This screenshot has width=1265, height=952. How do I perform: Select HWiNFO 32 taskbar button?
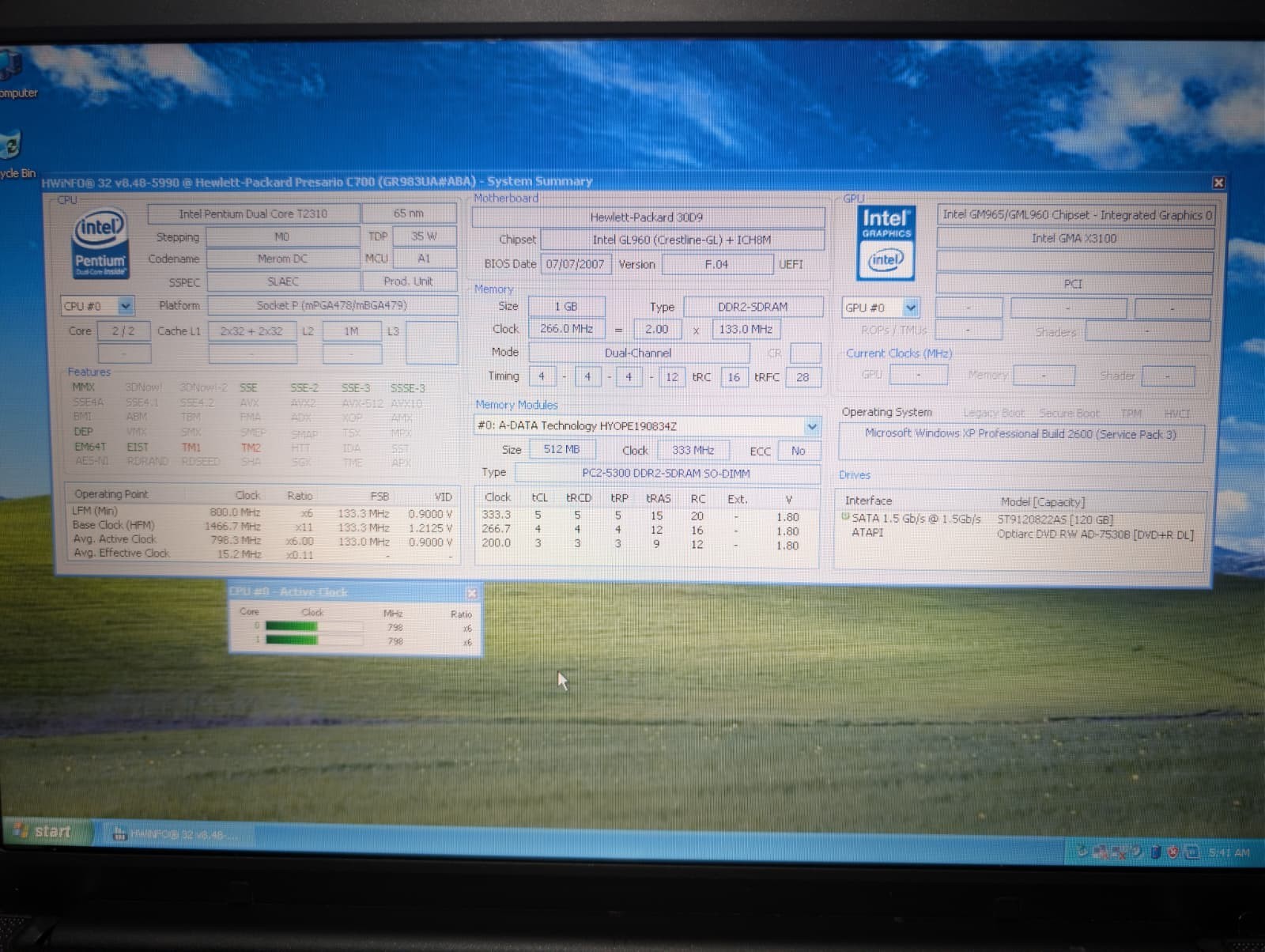(x=179, y=834)
